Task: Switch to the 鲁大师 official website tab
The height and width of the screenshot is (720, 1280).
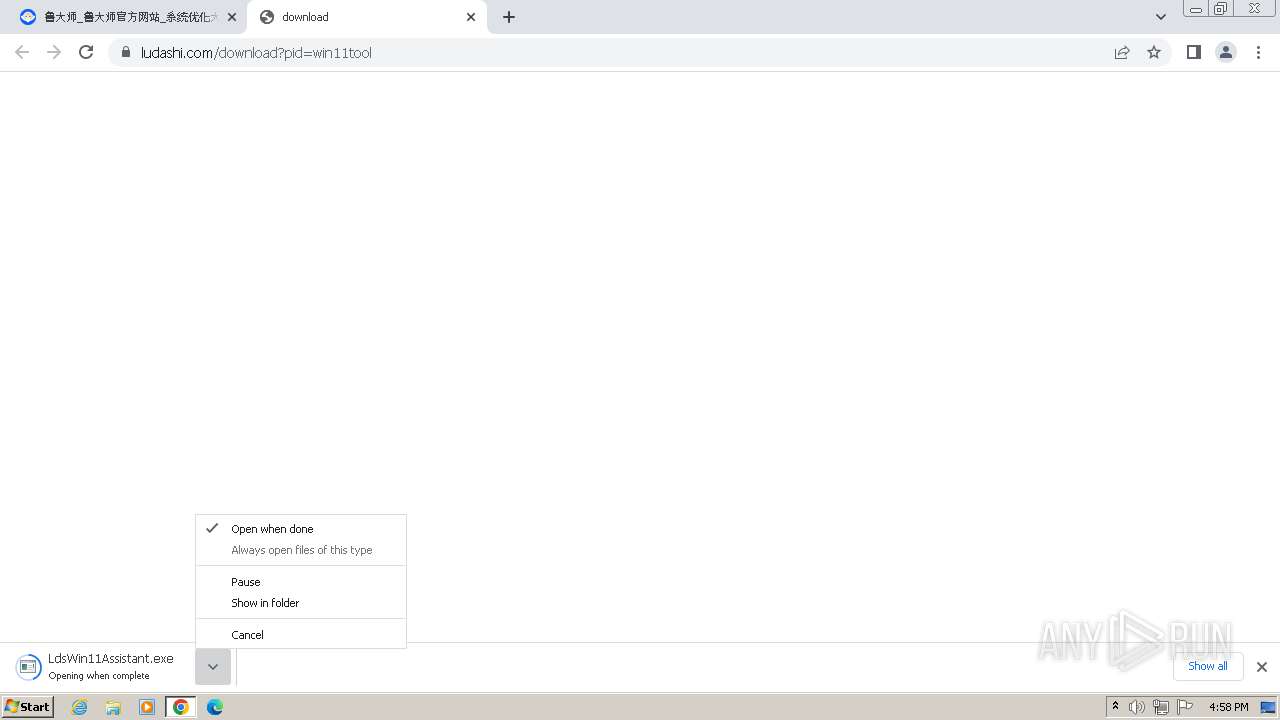Action: pos(128,17)
